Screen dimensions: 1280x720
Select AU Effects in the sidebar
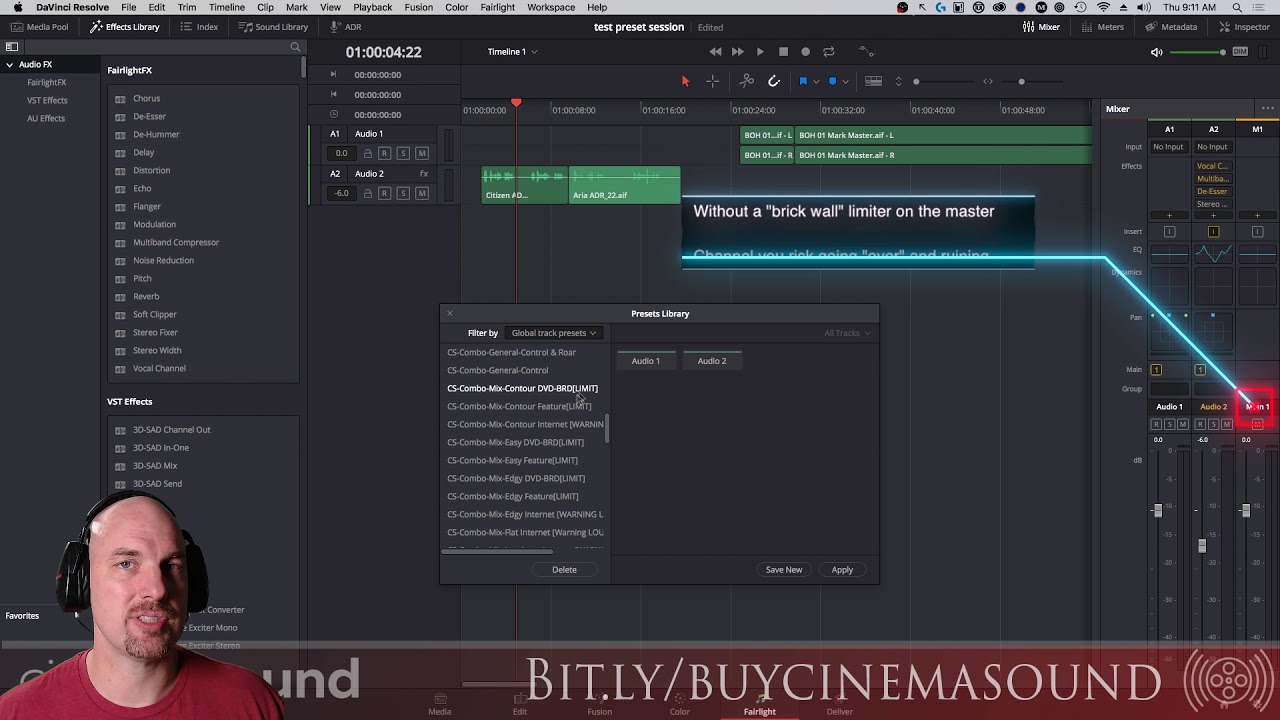click(46, 118)
